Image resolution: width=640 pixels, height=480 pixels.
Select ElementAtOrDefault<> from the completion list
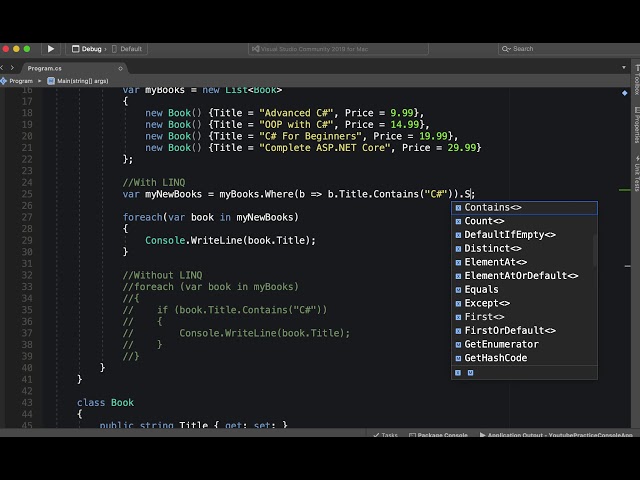[524, 276]
